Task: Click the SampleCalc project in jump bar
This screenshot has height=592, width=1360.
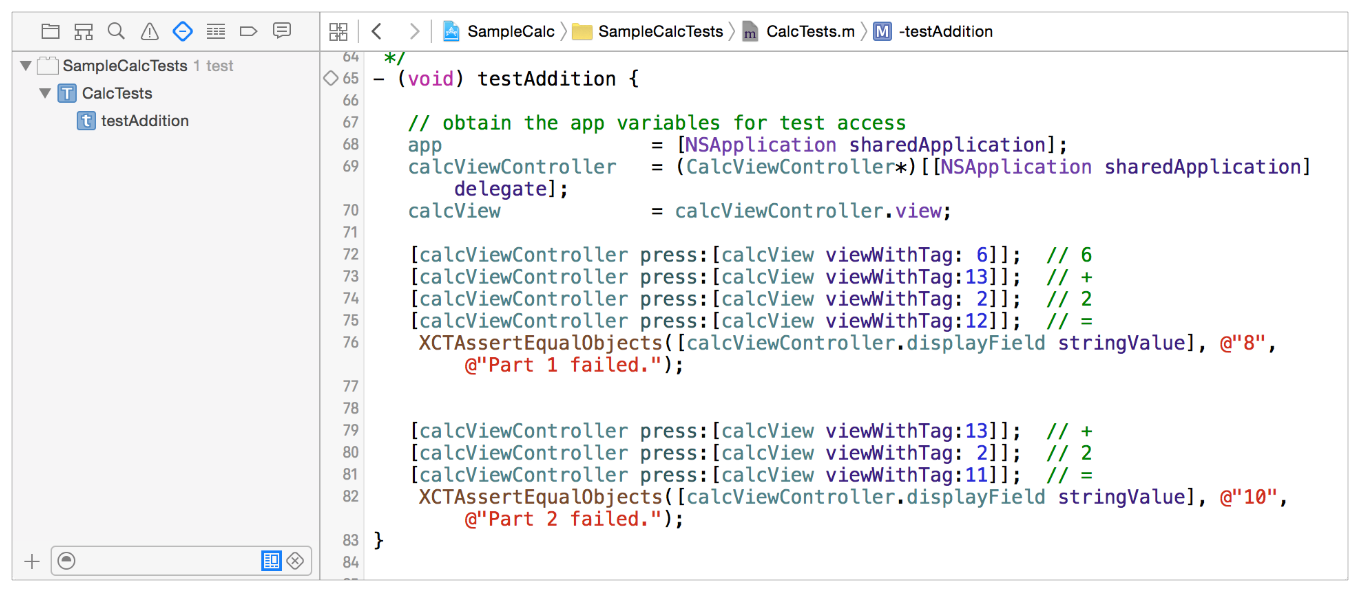Action: pyautogui.click(x=499, y=31)
